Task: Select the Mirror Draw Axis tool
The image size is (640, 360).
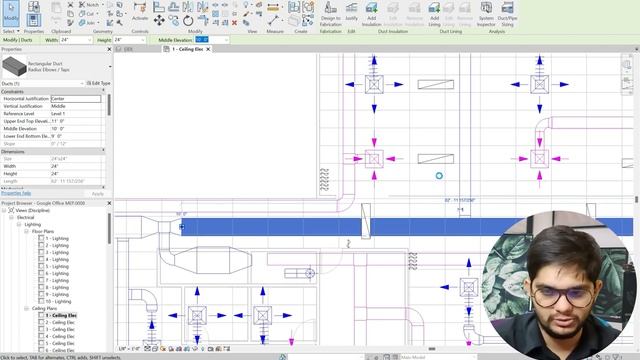Action: tap(202, 7)
